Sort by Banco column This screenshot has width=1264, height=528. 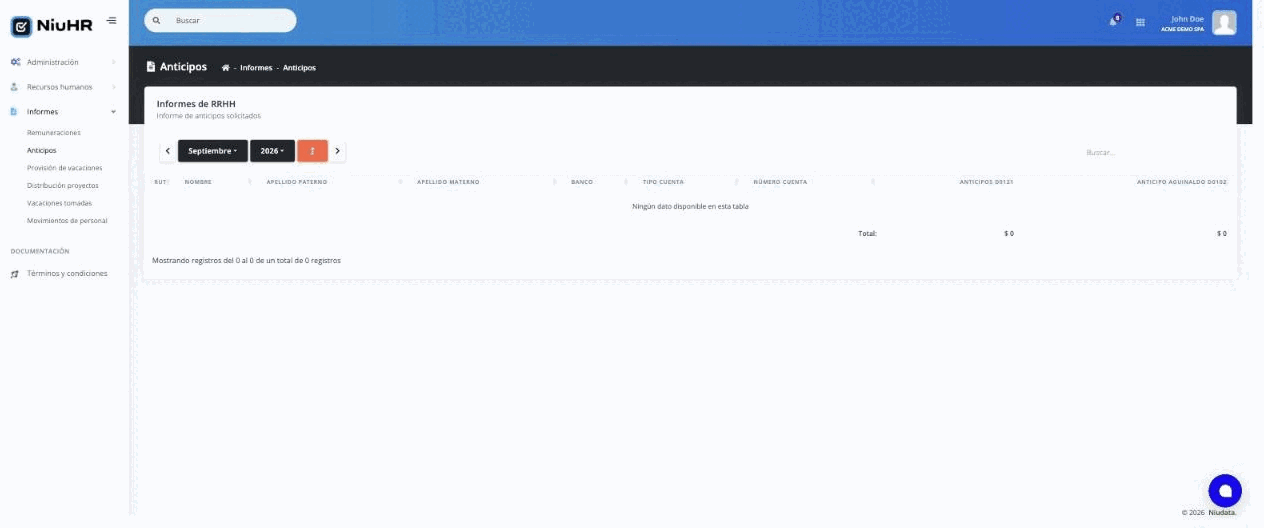tap(599, 182)
